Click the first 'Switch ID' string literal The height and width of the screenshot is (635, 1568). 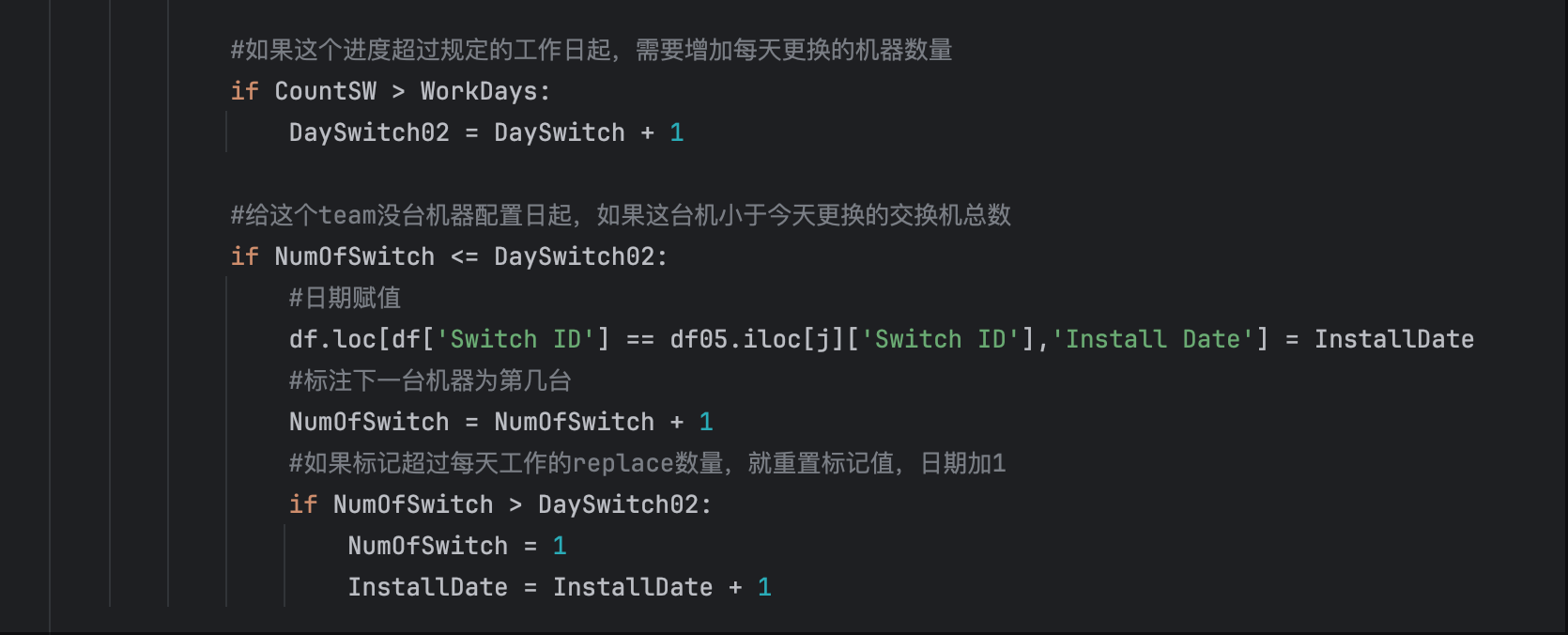(516, 339)
